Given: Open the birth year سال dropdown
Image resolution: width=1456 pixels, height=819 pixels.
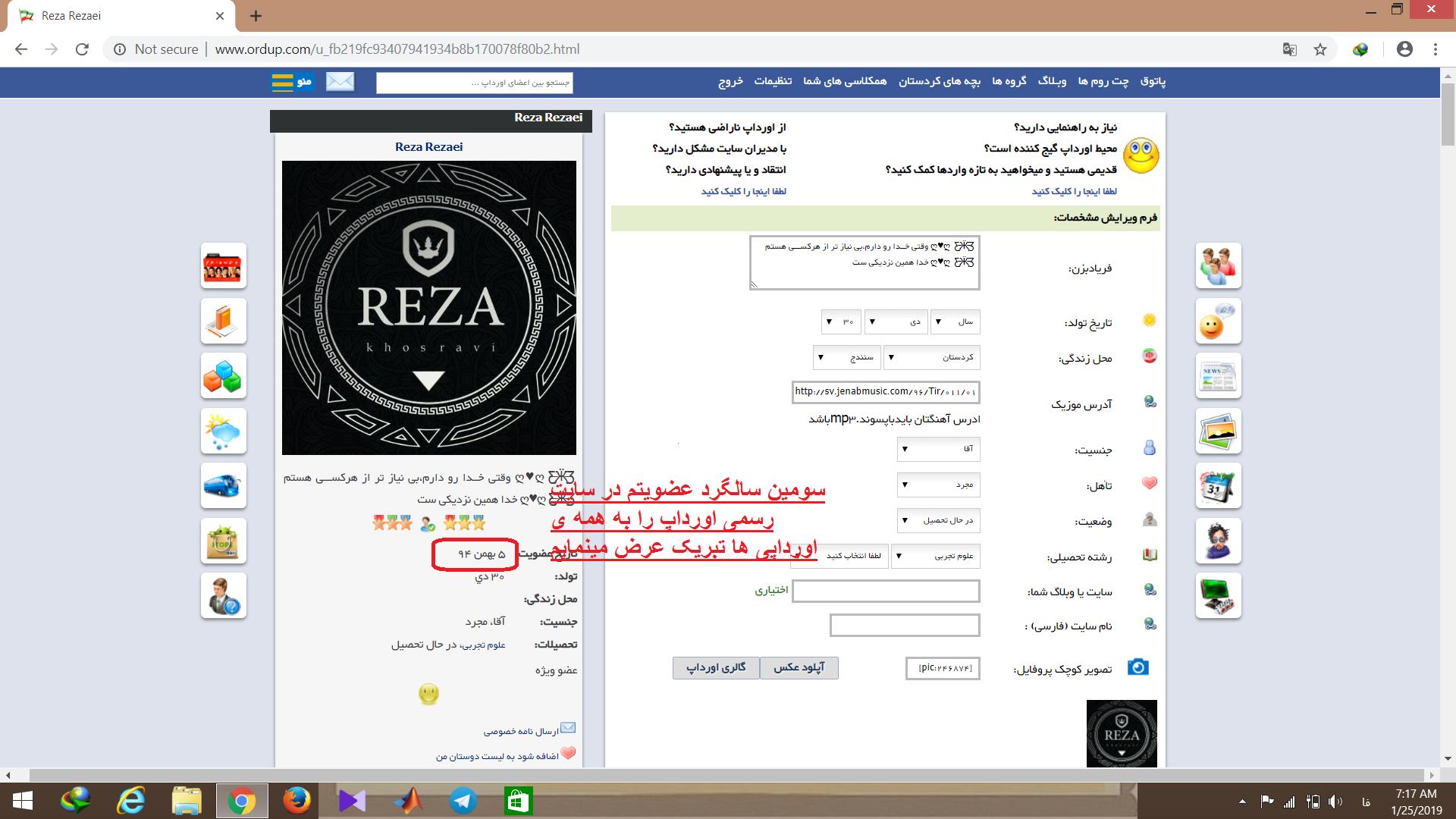Looking at the screenshot, I should coord(955,322).
